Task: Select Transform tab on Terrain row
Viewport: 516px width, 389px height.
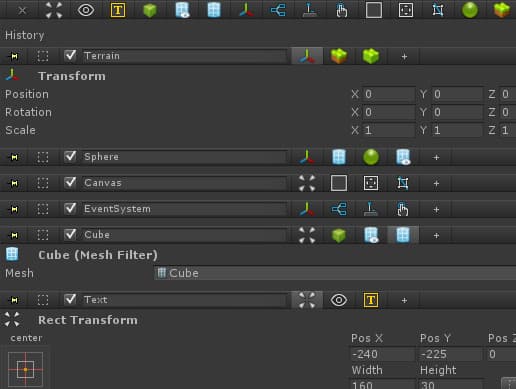Action: tap(307, 56)
